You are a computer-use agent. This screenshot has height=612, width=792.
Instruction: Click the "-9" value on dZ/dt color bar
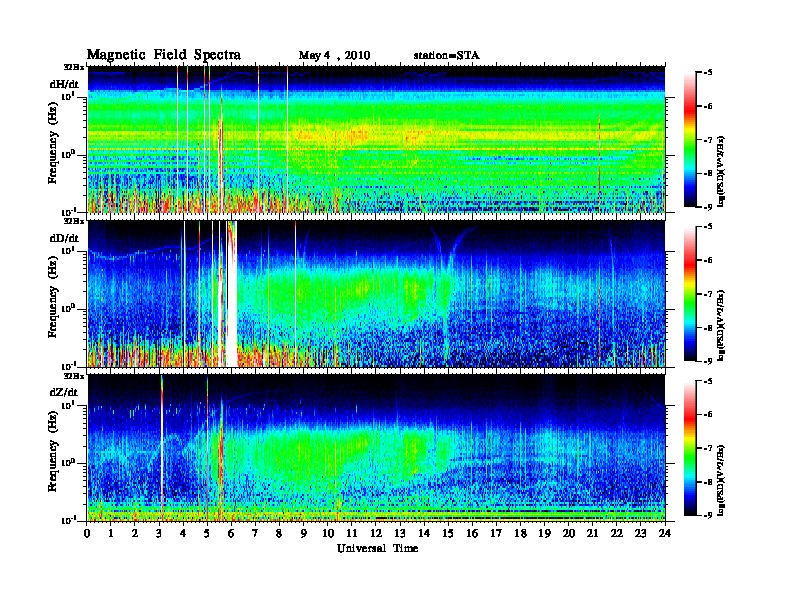pyautogui.click(x=707, y=515)
